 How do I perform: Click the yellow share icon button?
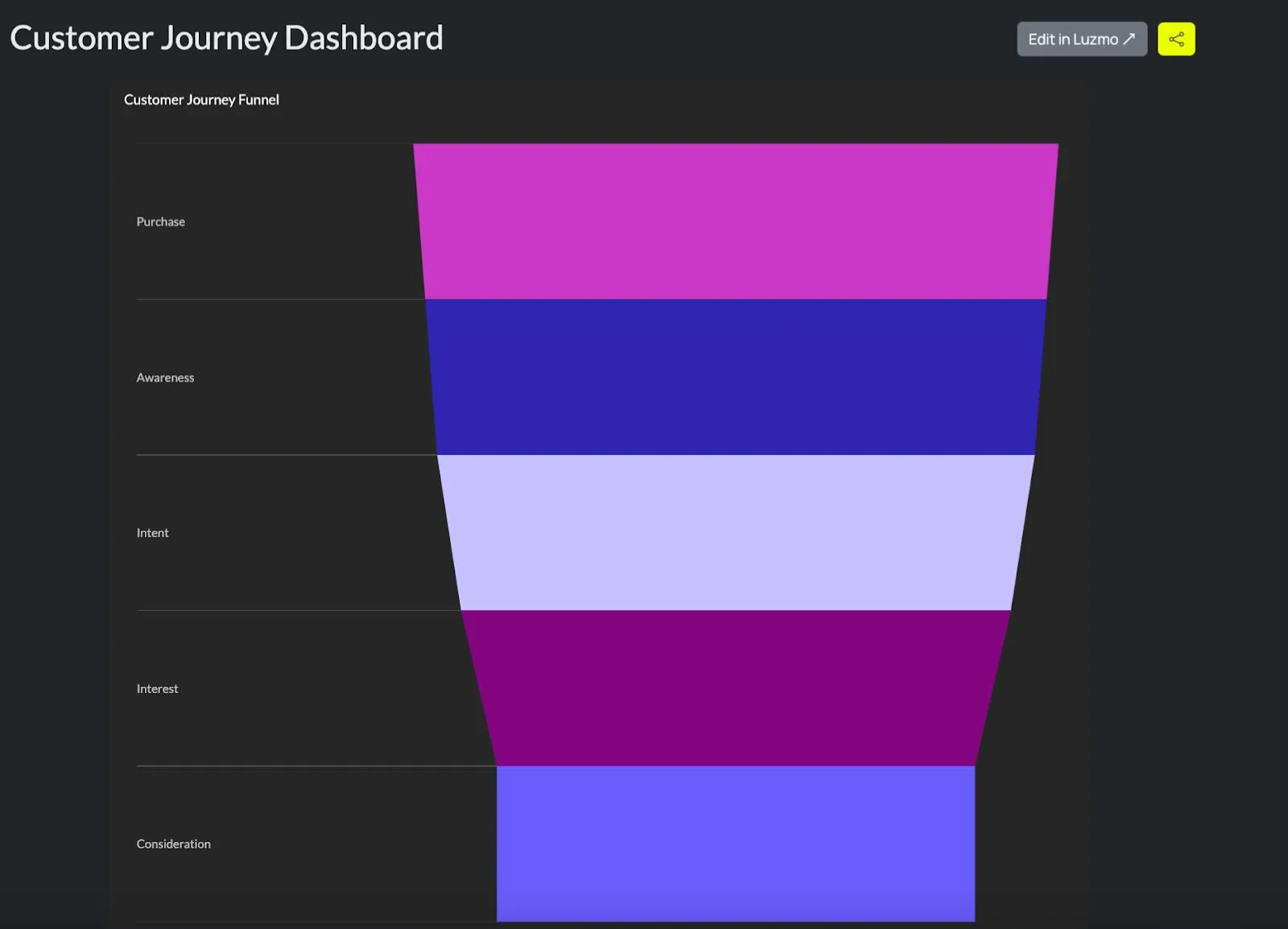tap(1176, 39)
